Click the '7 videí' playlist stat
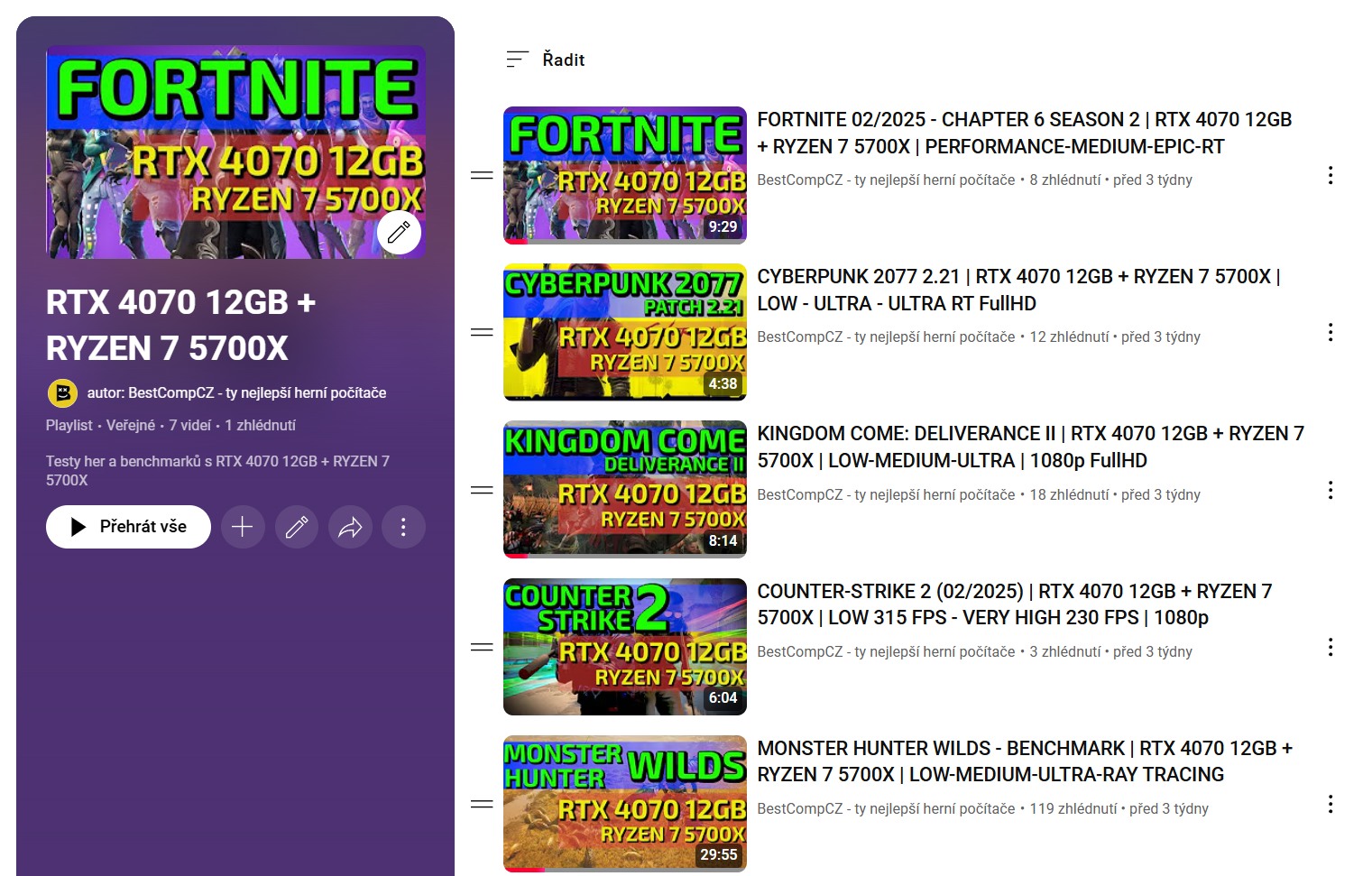This screenshot has height=876, width=1372. (x=190, y=426)
